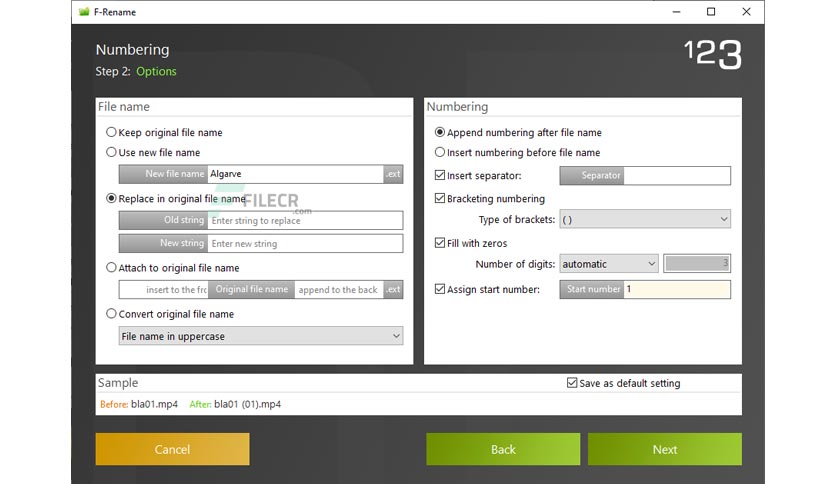Viewport: 836px width, 484px height.
Task: Click the Back button
Action: point(503,449)
